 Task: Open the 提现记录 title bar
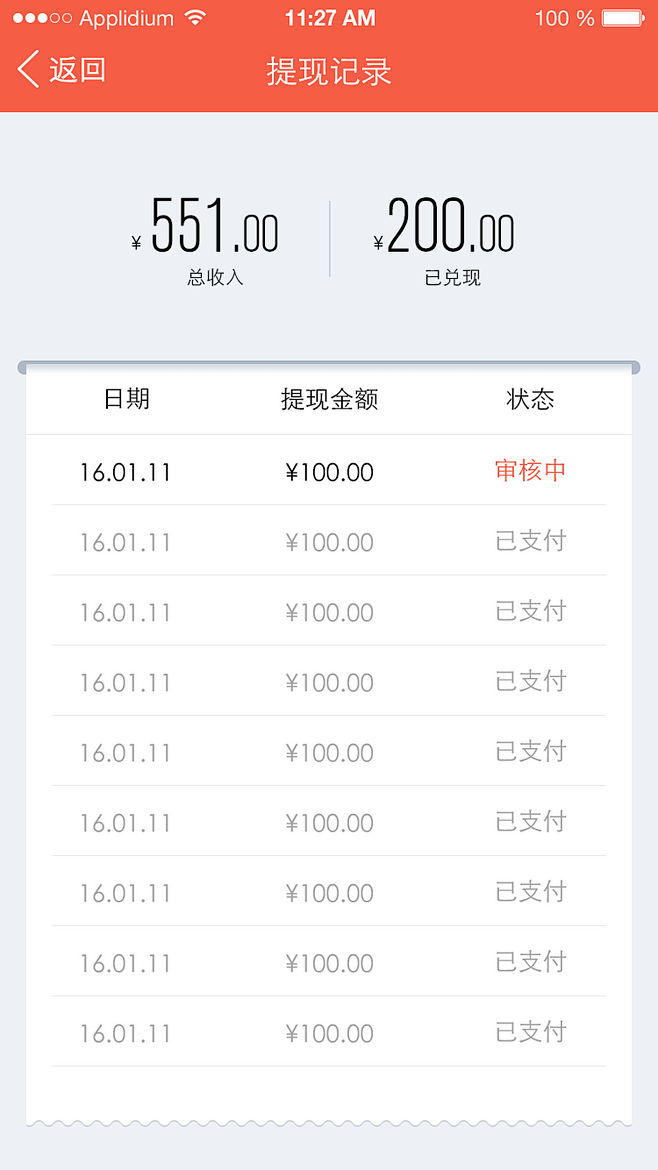pos(329,70)
